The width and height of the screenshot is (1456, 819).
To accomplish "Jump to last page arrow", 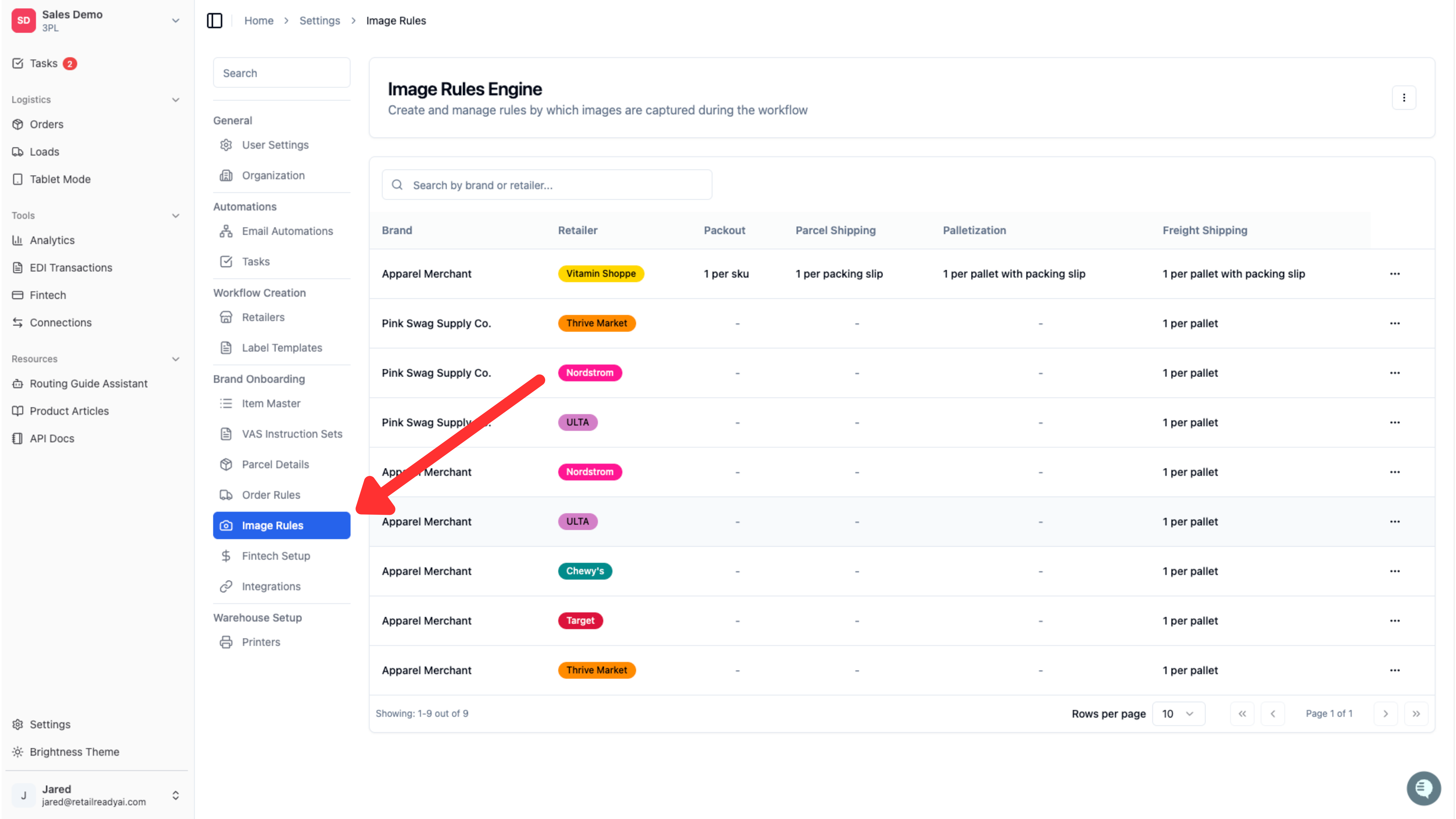I will coord(1416,713).
